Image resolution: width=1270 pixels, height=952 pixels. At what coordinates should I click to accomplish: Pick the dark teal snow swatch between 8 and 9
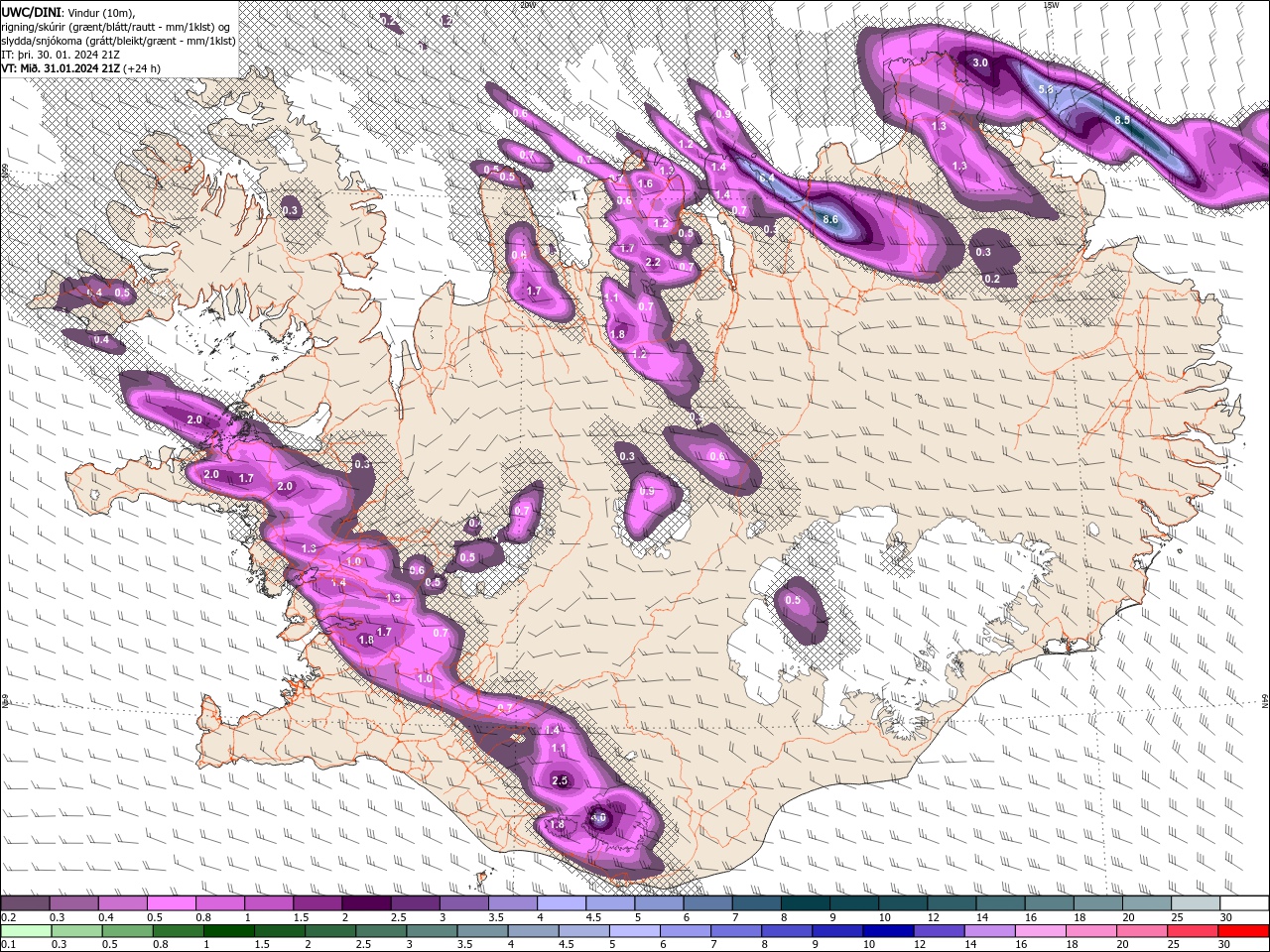pyautogui.click(x=806, y=902)
